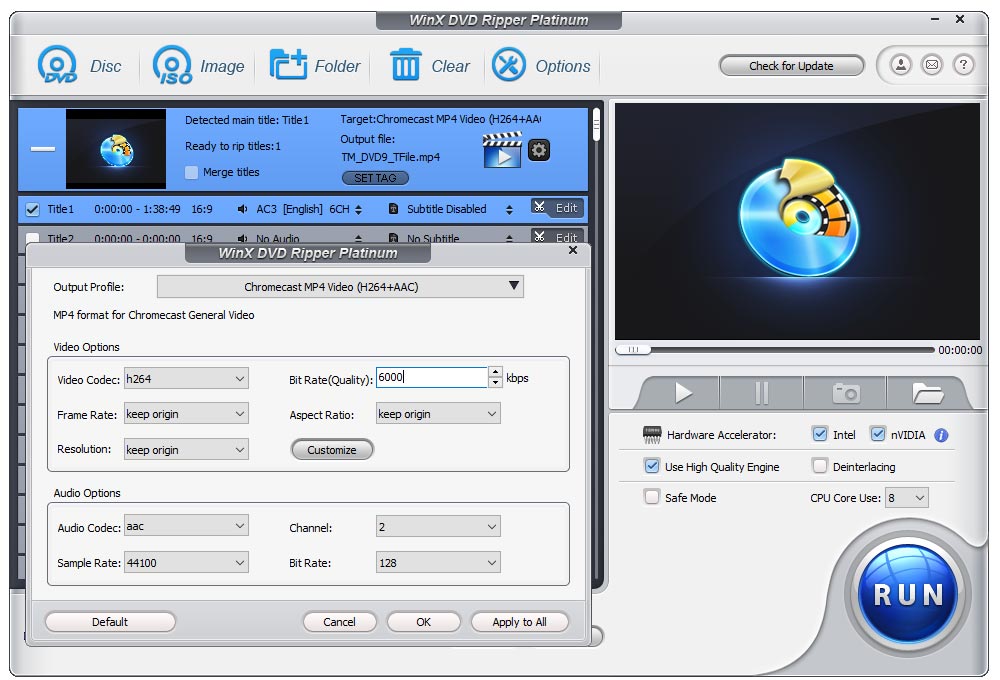The image size is (1000, 680).
Task: Pause the preview playback
Action: click(761, 393)
